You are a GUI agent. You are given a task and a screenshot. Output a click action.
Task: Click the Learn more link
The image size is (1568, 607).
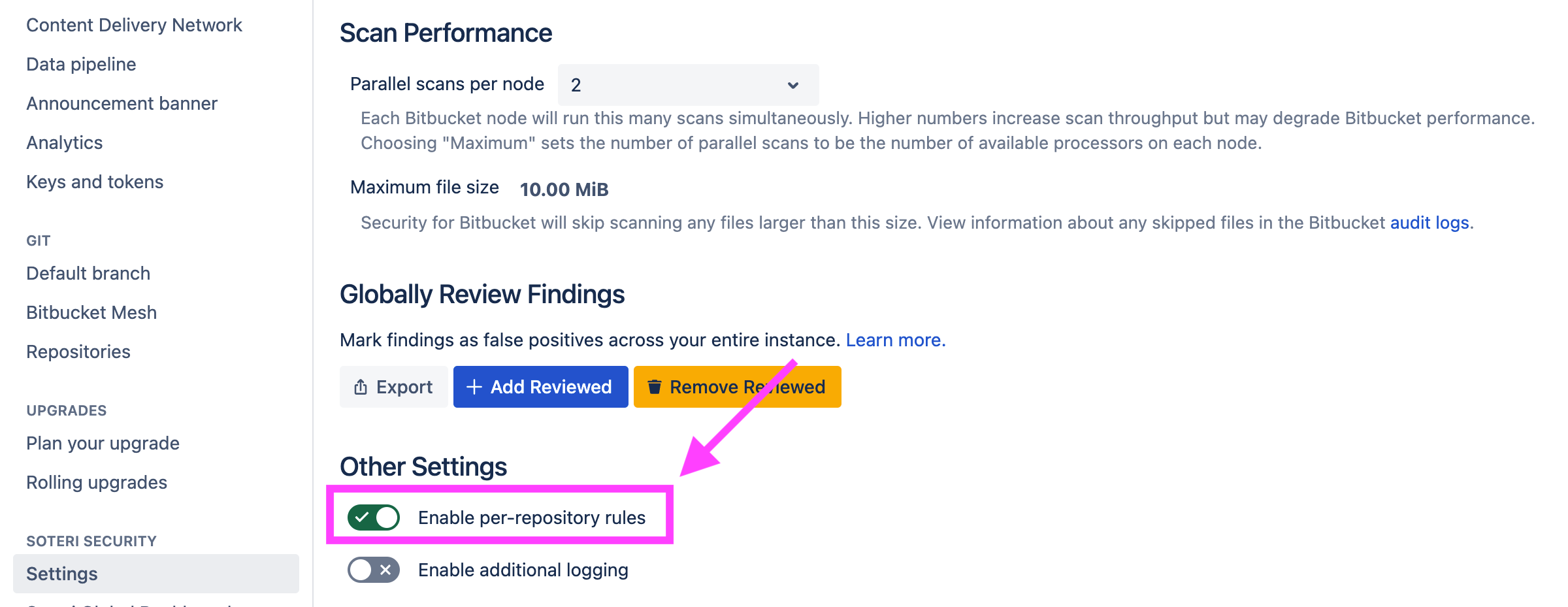click(894, 340)
